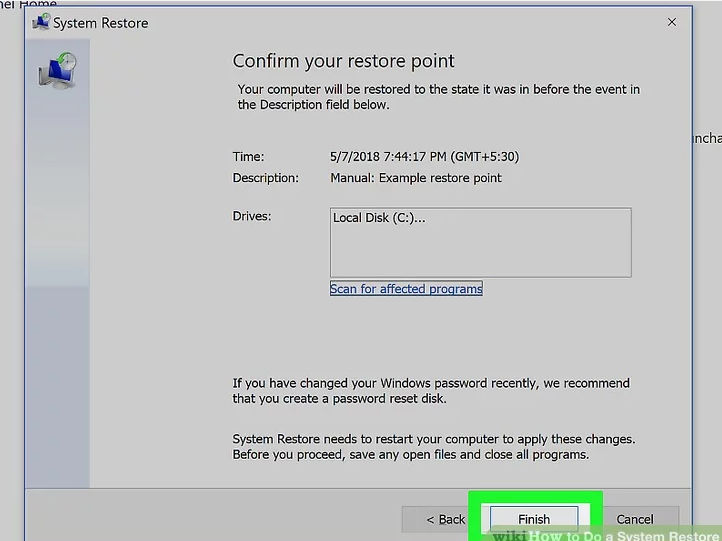This screenshot has height=541, width=722.
Task: Cancel the System Restore wizard
Action: pyautogui.click(x=634, y=519)
